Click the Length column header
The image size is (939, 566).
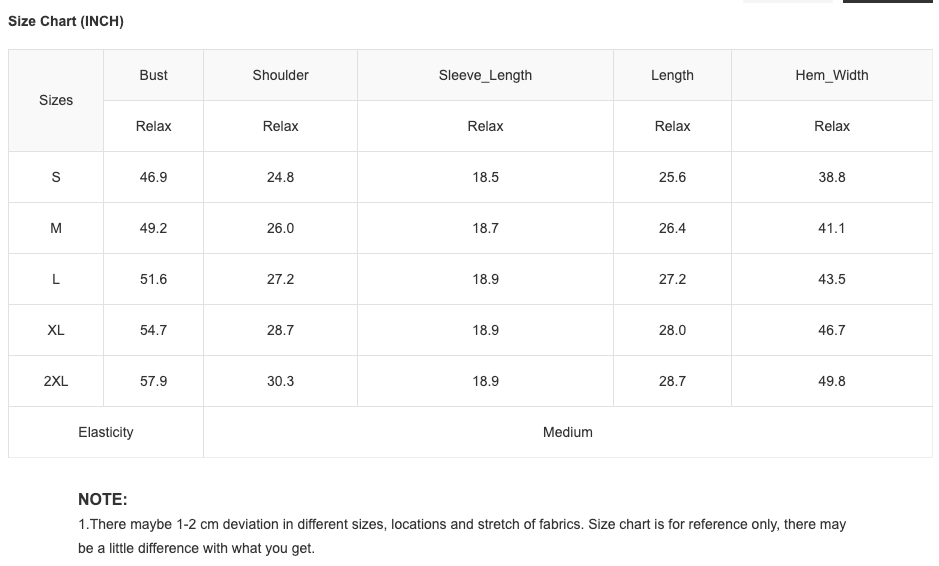click(x=672, y=75)
